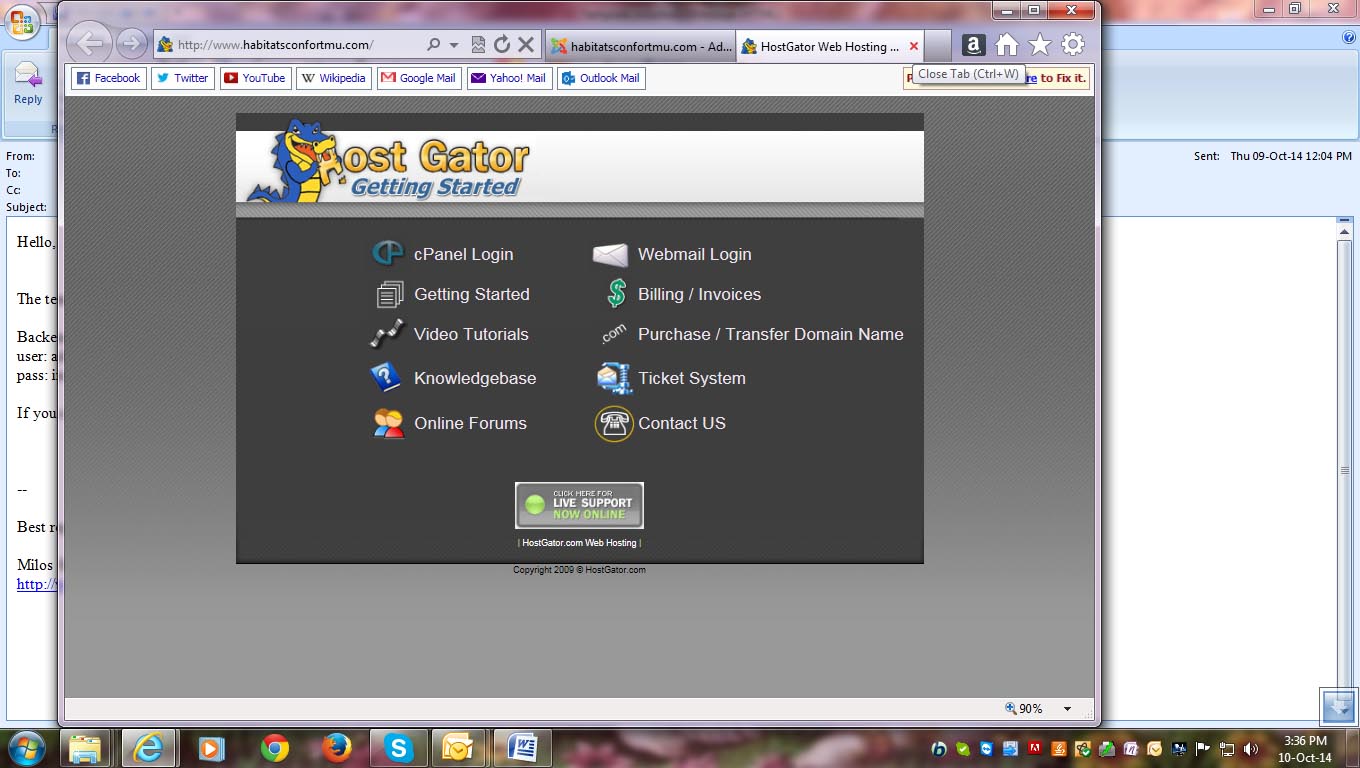Click Reply in the Outlook message window
1360x768 pixels.
click(28, 83)
